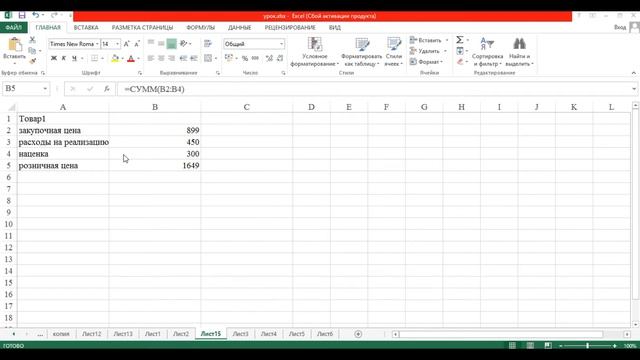The height and width of the screenshot is (360, 640).
Task: Open Sort and Filter menu
Action: 487,52
